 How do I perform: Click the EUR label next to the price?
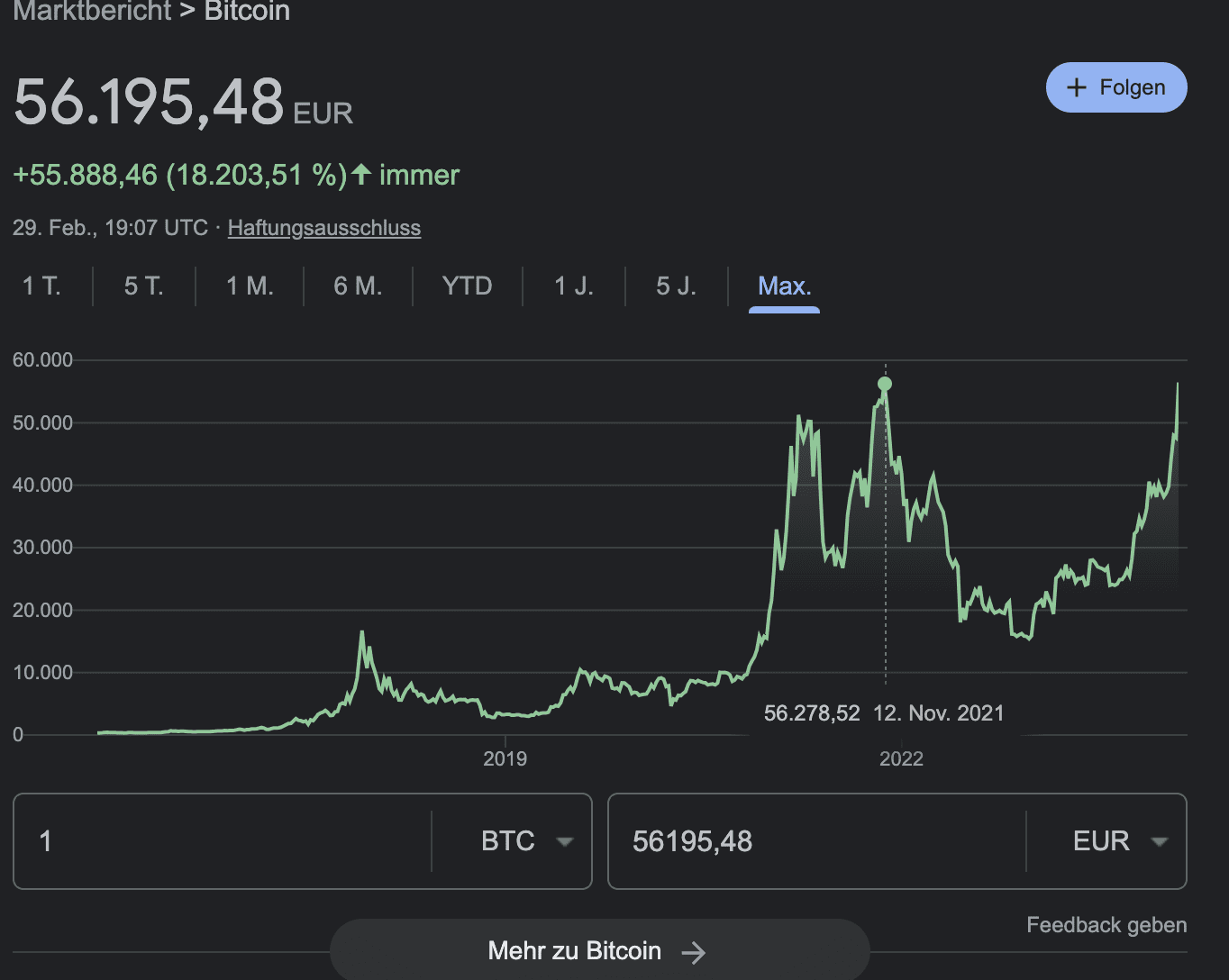pos(323,113)
